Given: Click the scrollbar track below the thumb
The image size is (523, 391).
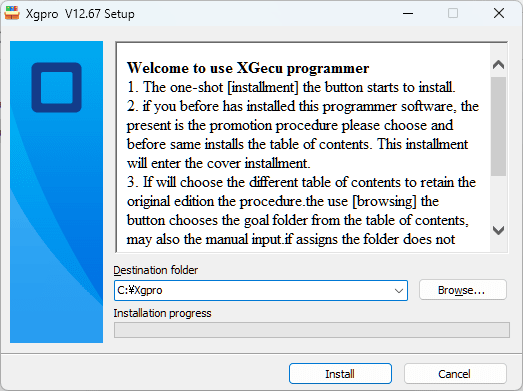Looking at the screenshot, I should click(498, 199).
